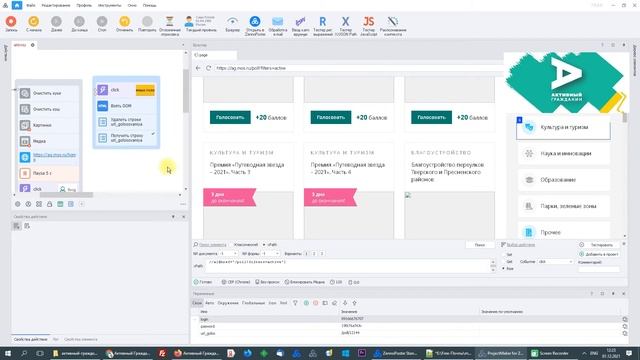This screenshot has height=360, width=640.
Task: Select the Получить строку url_golosovaniya block
Action: [126, 138]
